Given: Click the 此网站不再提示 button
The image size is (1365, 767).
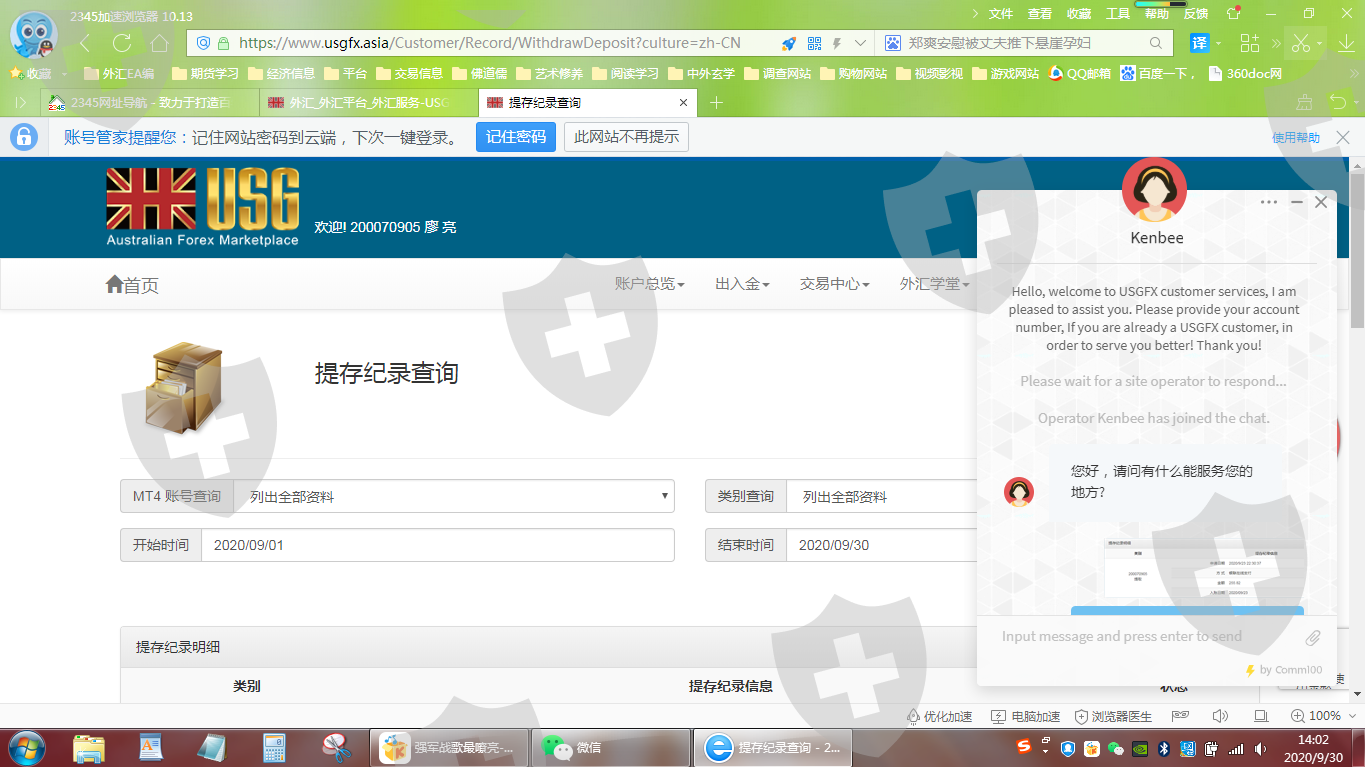Looking at the screenshot, I should click(626, 137).
